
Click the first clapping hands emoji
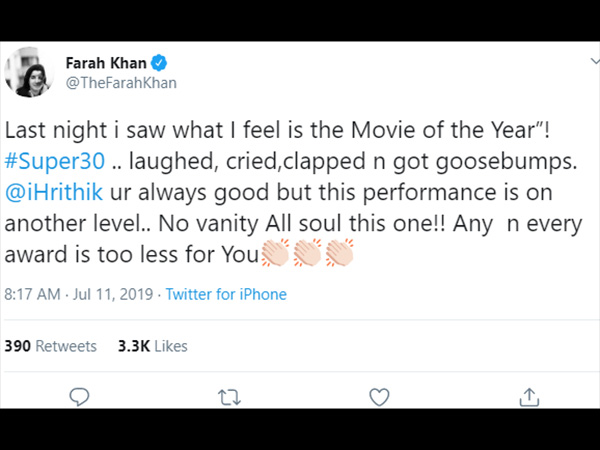(275, 253)
